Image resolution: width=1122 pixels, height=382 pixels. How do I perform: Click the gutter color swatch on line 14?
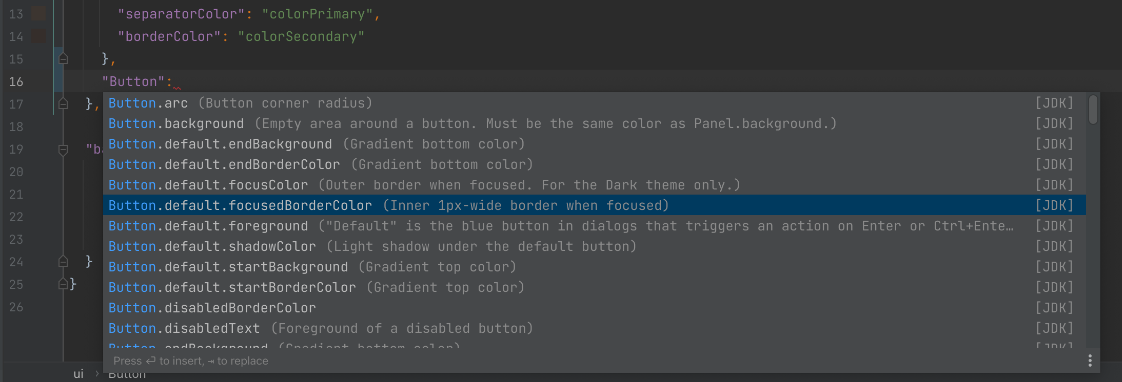[x=39, y=36]
